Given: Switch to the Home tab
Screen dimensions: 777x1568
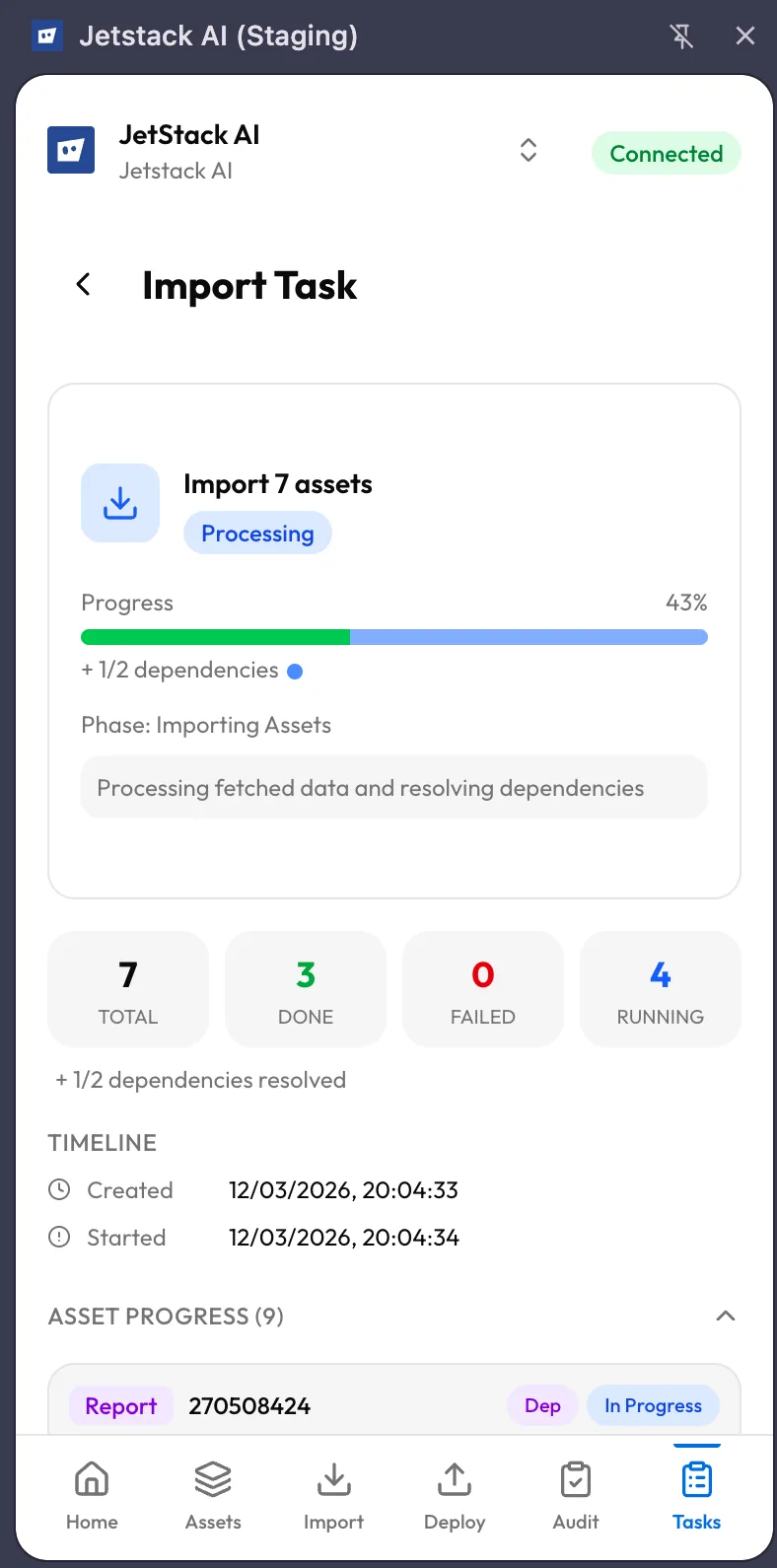Looking at the screenshot, I should [91, 1495].
